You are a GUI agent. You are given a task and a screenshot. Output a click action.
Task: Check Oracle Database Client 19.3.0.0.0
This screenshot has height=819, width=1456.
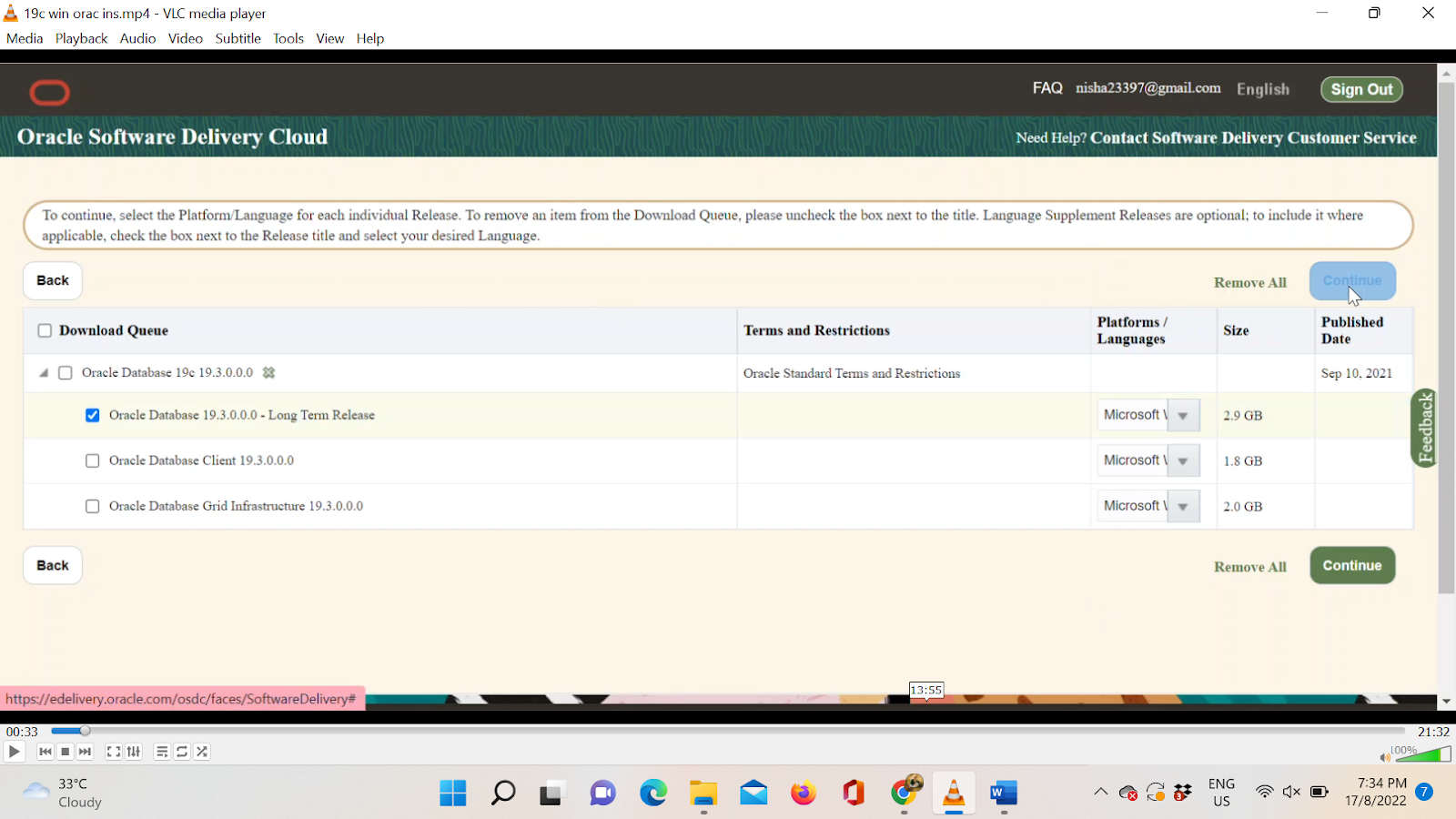[93, 460]
